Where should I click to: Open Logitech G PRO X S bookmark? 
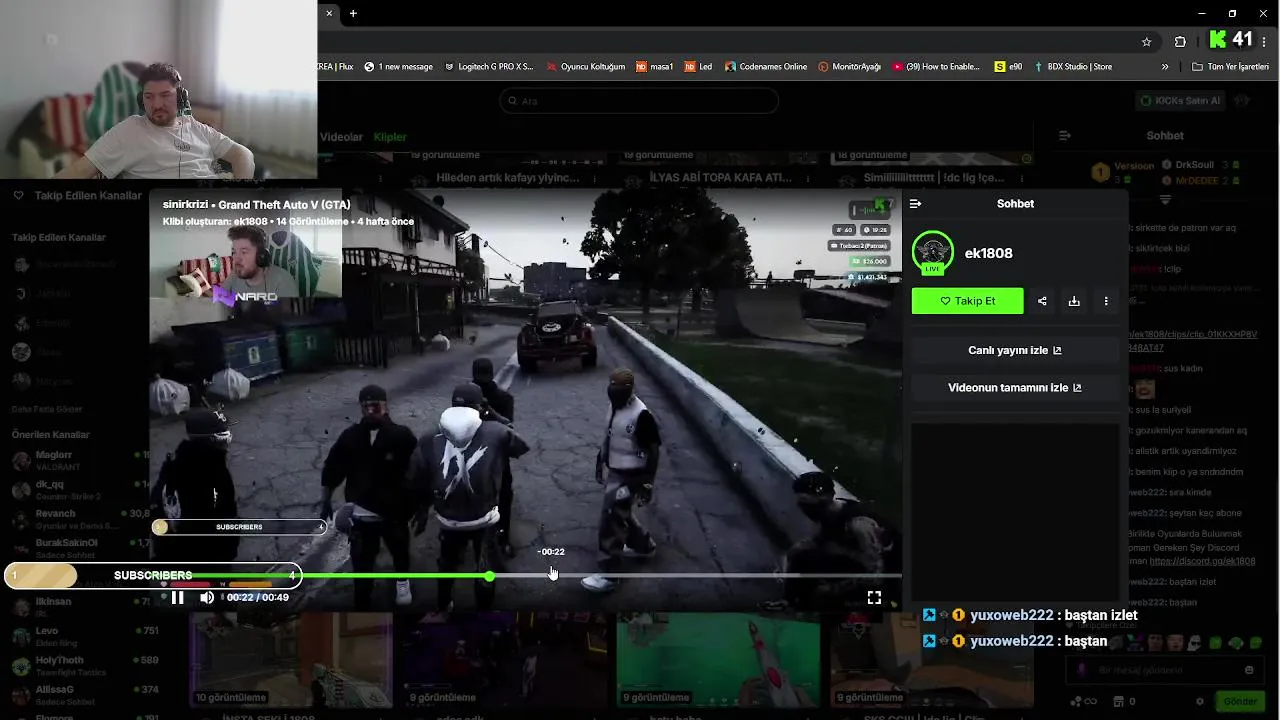click(489, 67)
